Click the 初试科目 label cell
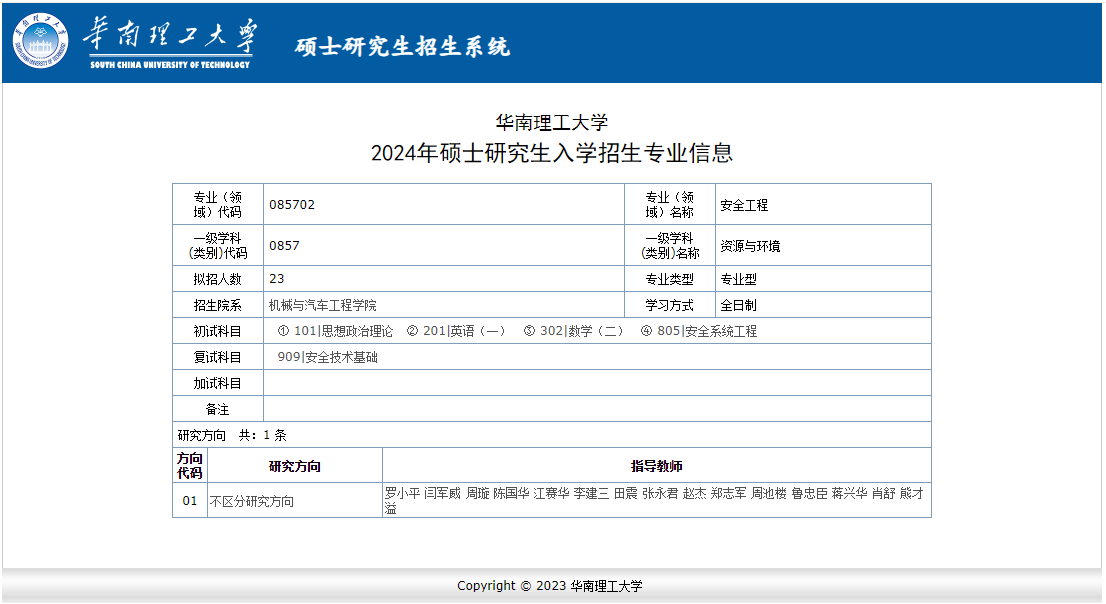The height and width of the screenshot is (604, 1106). tap(218, 331)
